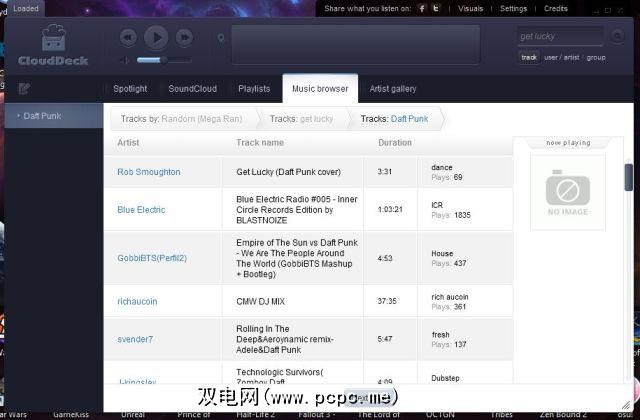This screenshot has width=640, height=420.
Task: Select track Technologic Survivors
Action: click(280, 376)
